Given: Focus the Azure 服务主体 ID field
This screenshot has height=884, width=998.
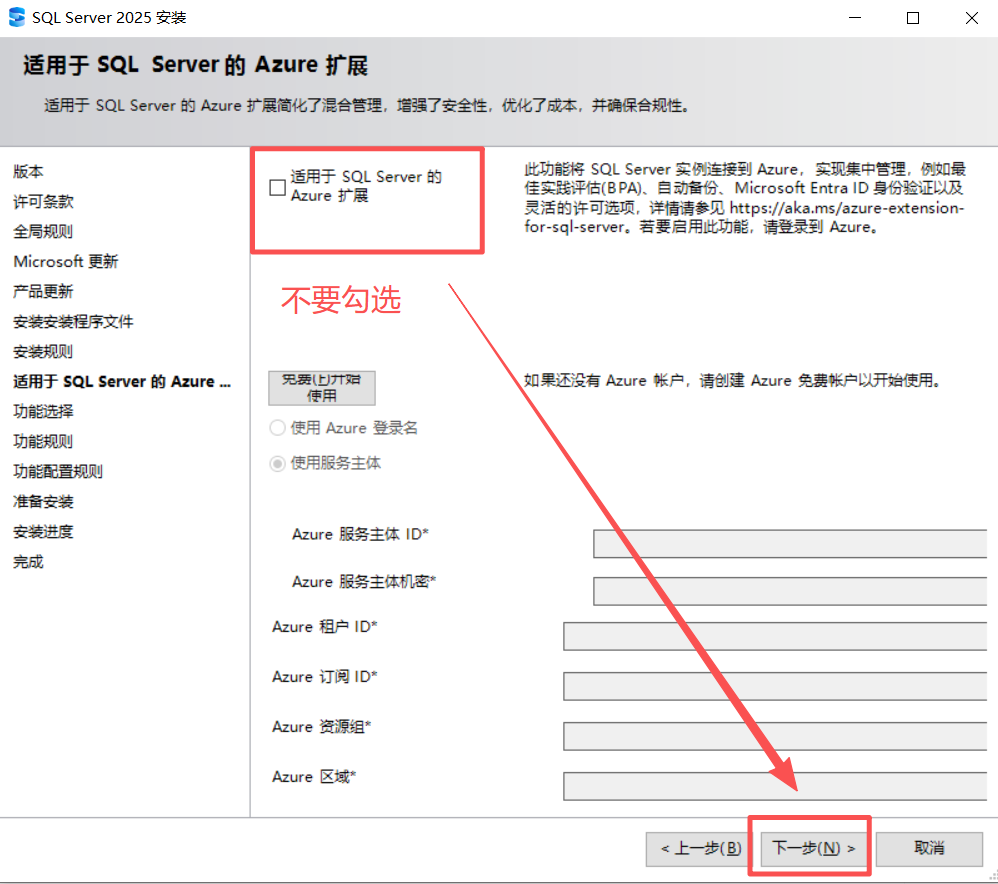Looking at the screenshot, I should point(790,544).
